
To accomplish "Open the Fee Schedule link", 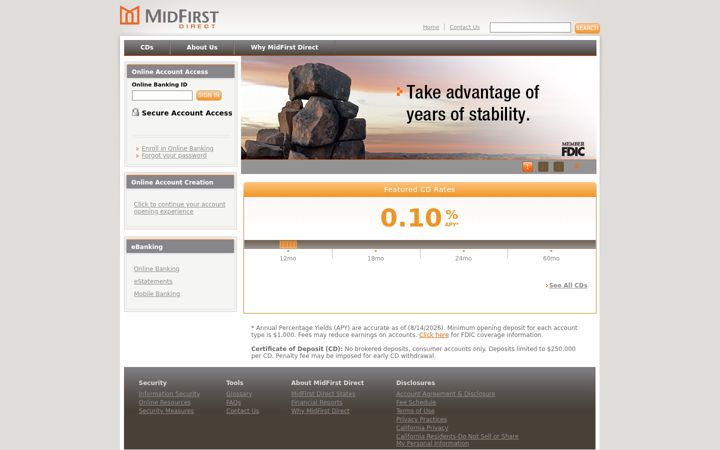I will click(416, 402).
